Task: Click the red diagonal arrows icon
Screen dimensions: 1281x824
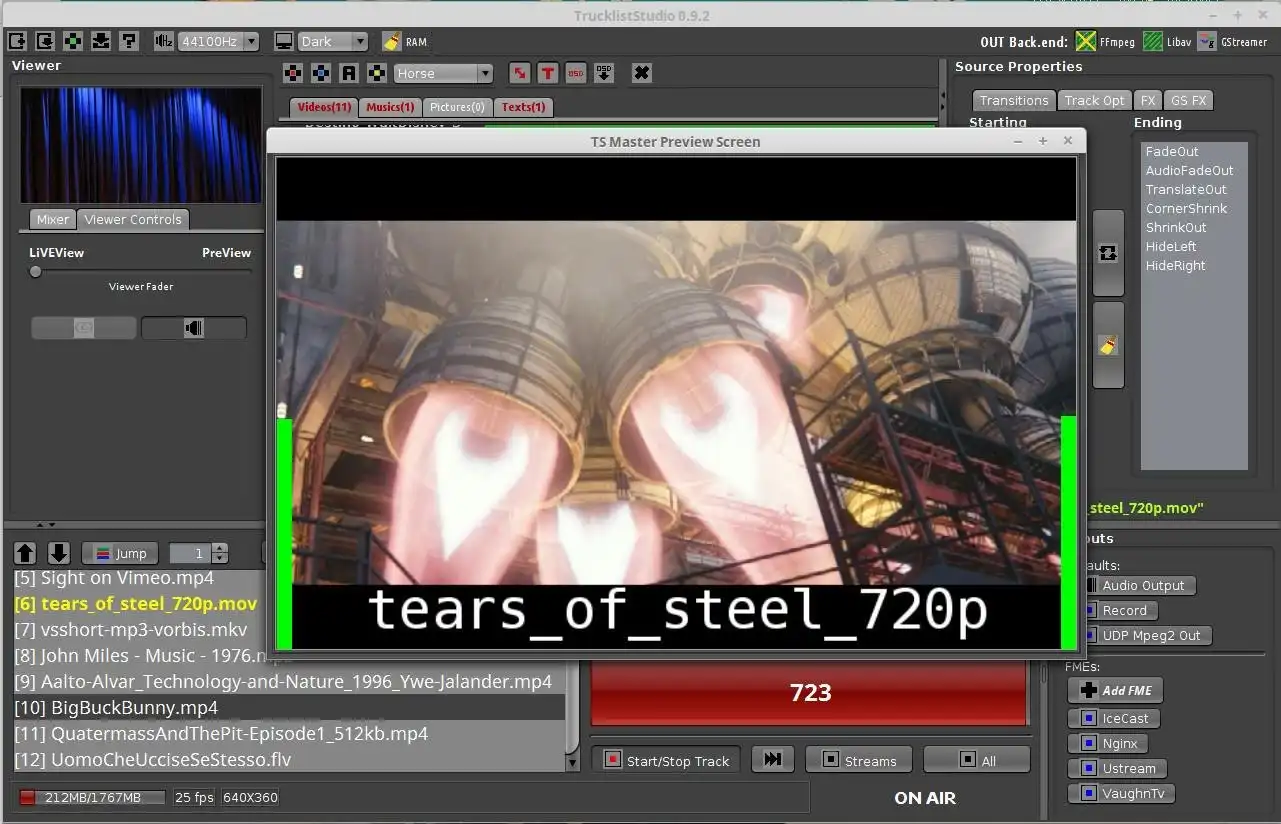Action: (x=519, y=73)
